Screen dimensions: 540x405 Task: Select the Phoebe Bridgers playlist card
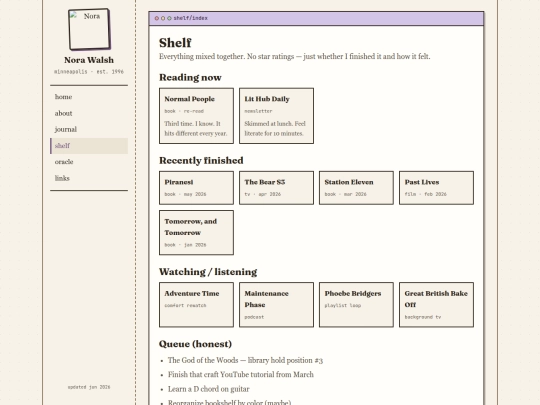click(356, 305)
